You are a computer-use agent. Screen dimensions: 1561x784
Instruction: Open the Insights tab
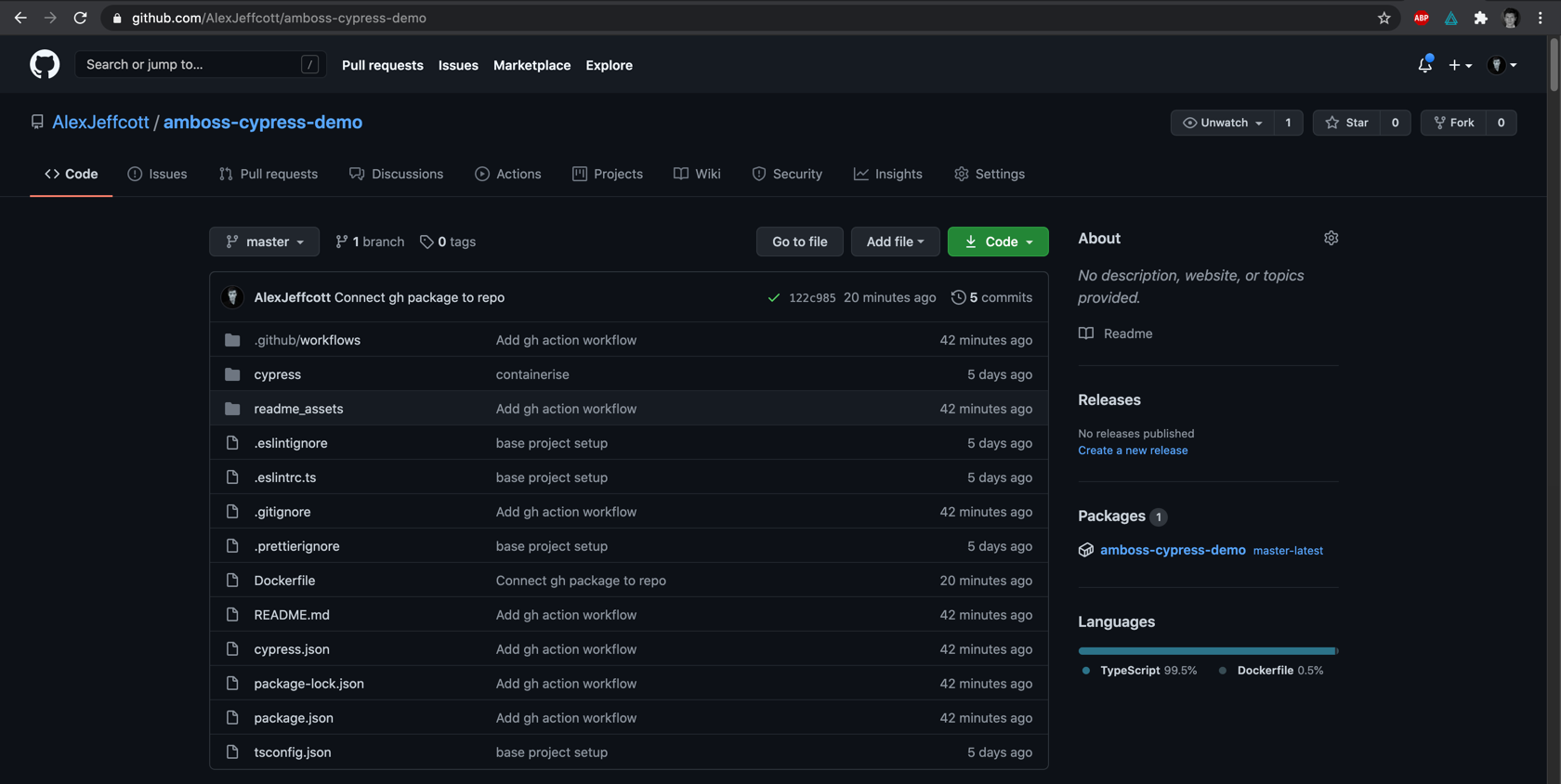(888, 174)
